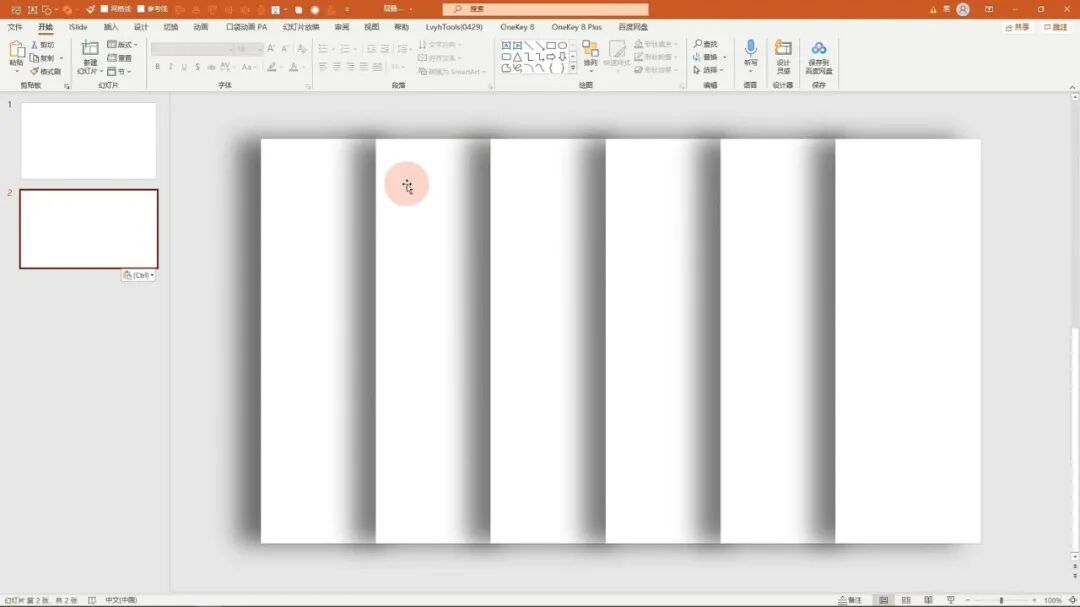Click the Find (查找) magnifier icon
This screenshot has height=607, width=1080.
[698, 44]
